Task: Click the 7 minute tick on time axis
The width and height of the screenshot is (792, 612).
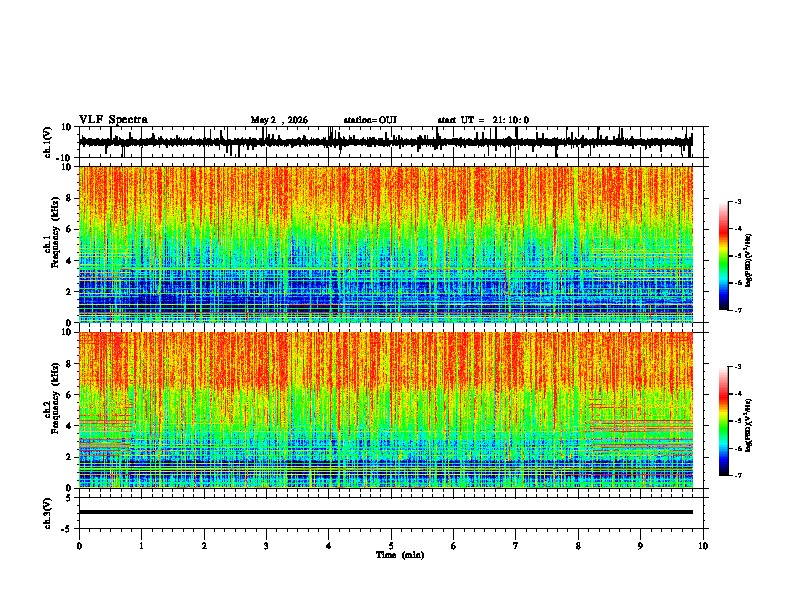Action: pos(516,546)
